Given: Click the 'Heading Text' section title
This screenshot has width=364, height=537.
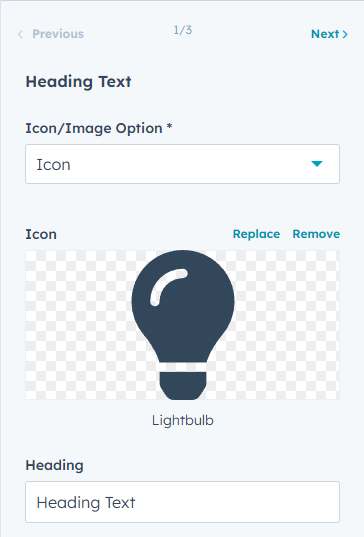Looking at the screenshot, I should pos(78,82).
